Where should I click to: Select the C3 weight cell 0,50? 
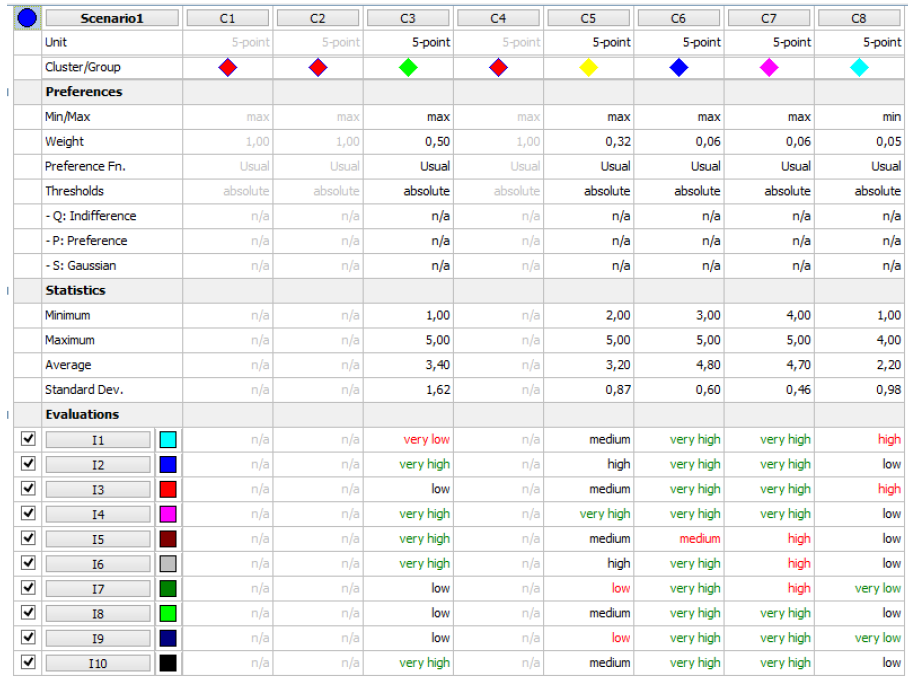pos(410,142)
